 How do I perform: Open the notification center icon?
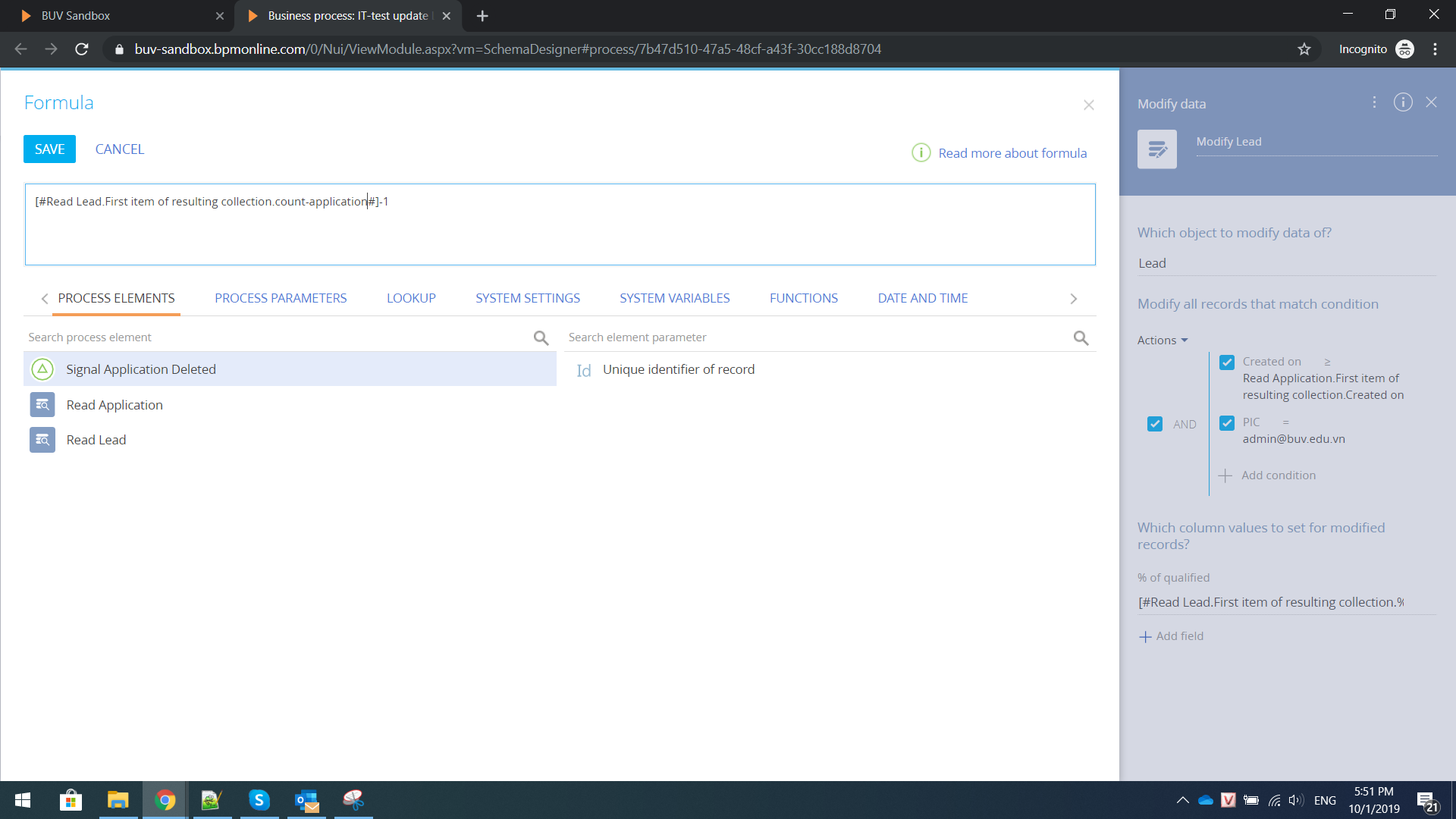1426,801
